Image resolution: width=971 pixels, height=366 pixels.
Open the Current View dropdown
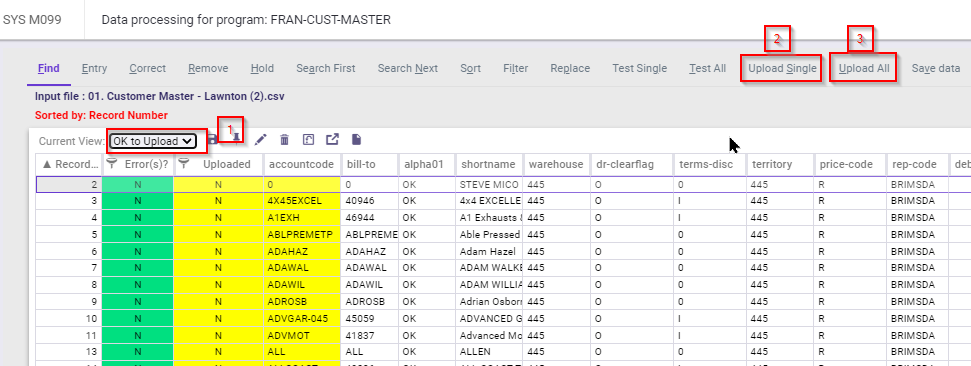coord(152,141)
